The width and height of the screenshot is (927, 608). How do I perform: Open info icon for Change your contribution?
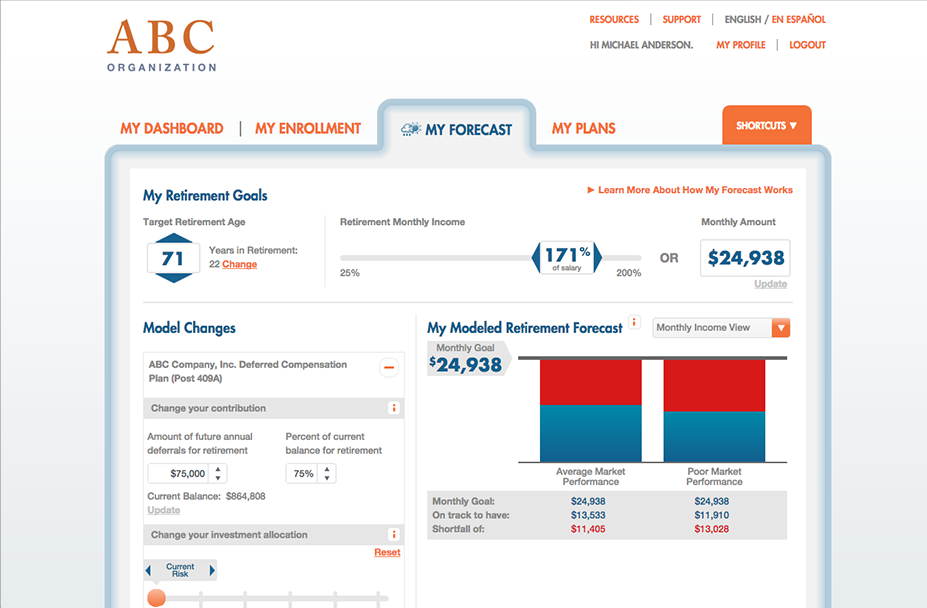394,408
